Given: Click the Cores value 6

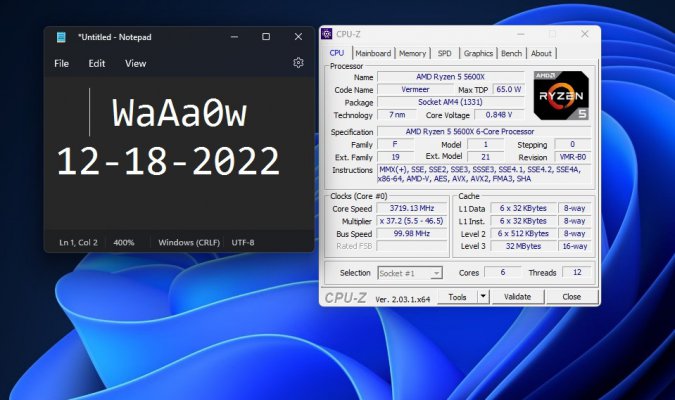Looking at the screenshot, I should pos(502,272).
